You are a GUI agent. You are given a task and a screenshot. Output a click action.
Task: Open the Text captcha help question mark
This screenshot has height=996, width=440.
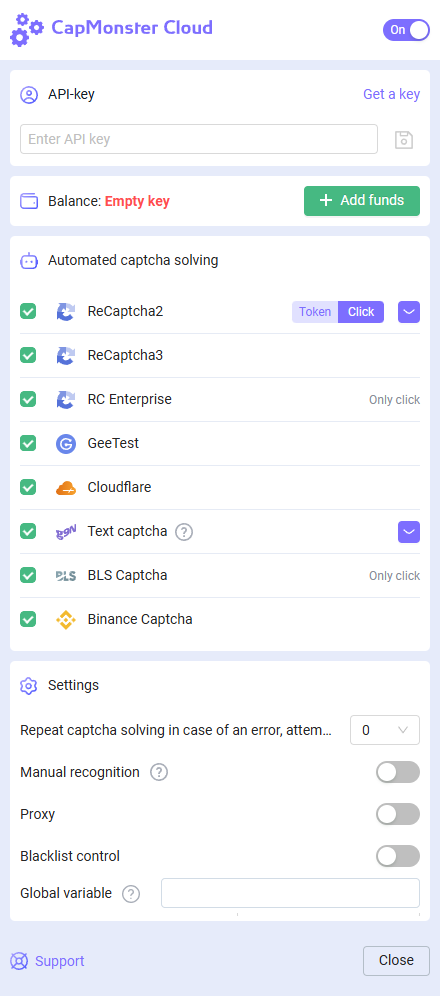pyautogui.click(x=184, y=532)
